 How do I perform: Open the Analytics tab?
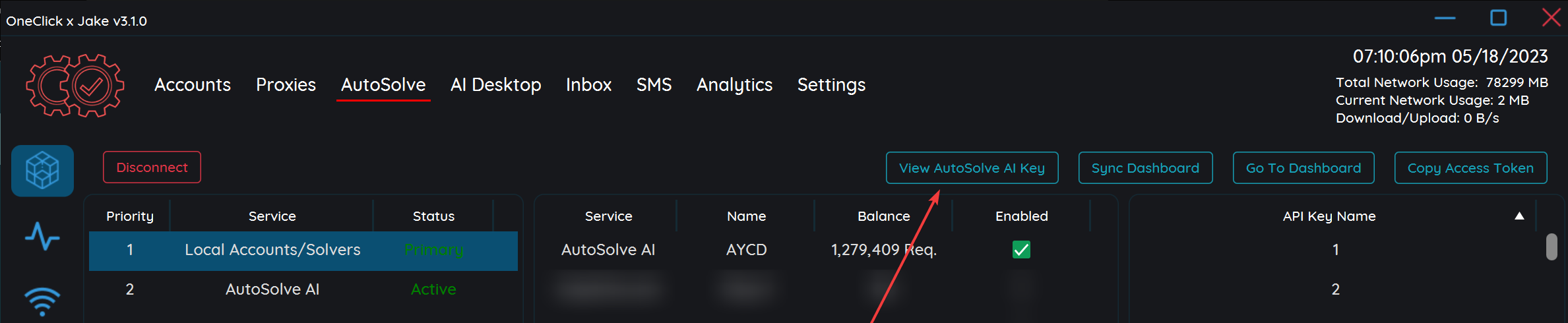click(734, 85)
